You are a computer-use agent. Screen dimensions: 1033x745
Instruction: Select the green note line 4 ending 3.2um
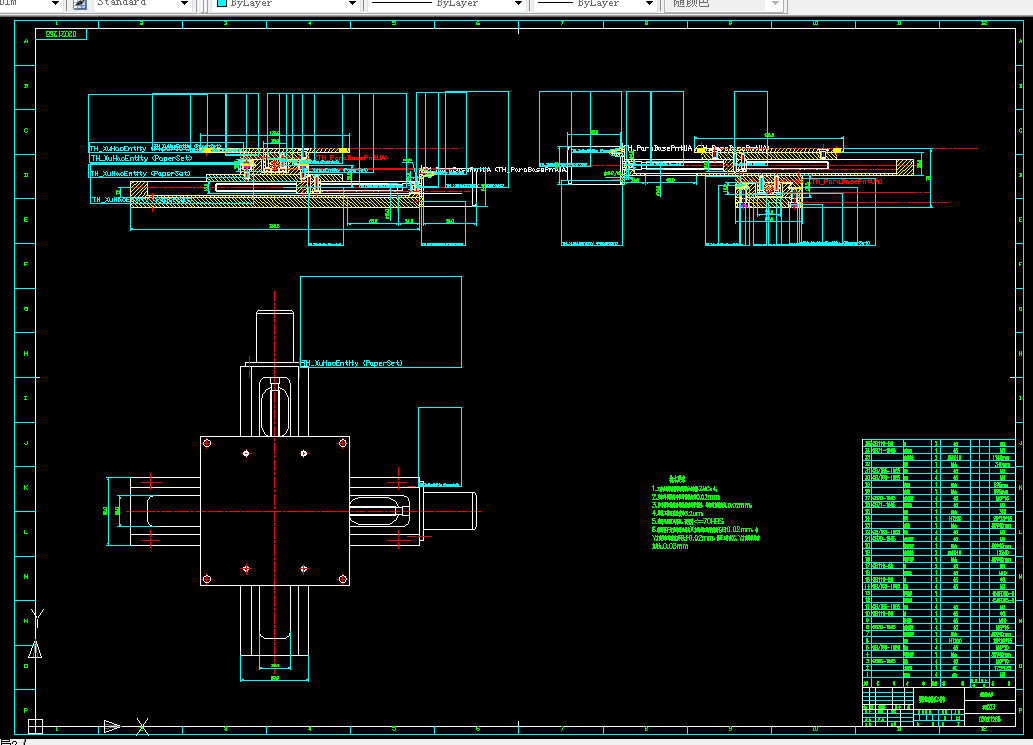677,513
